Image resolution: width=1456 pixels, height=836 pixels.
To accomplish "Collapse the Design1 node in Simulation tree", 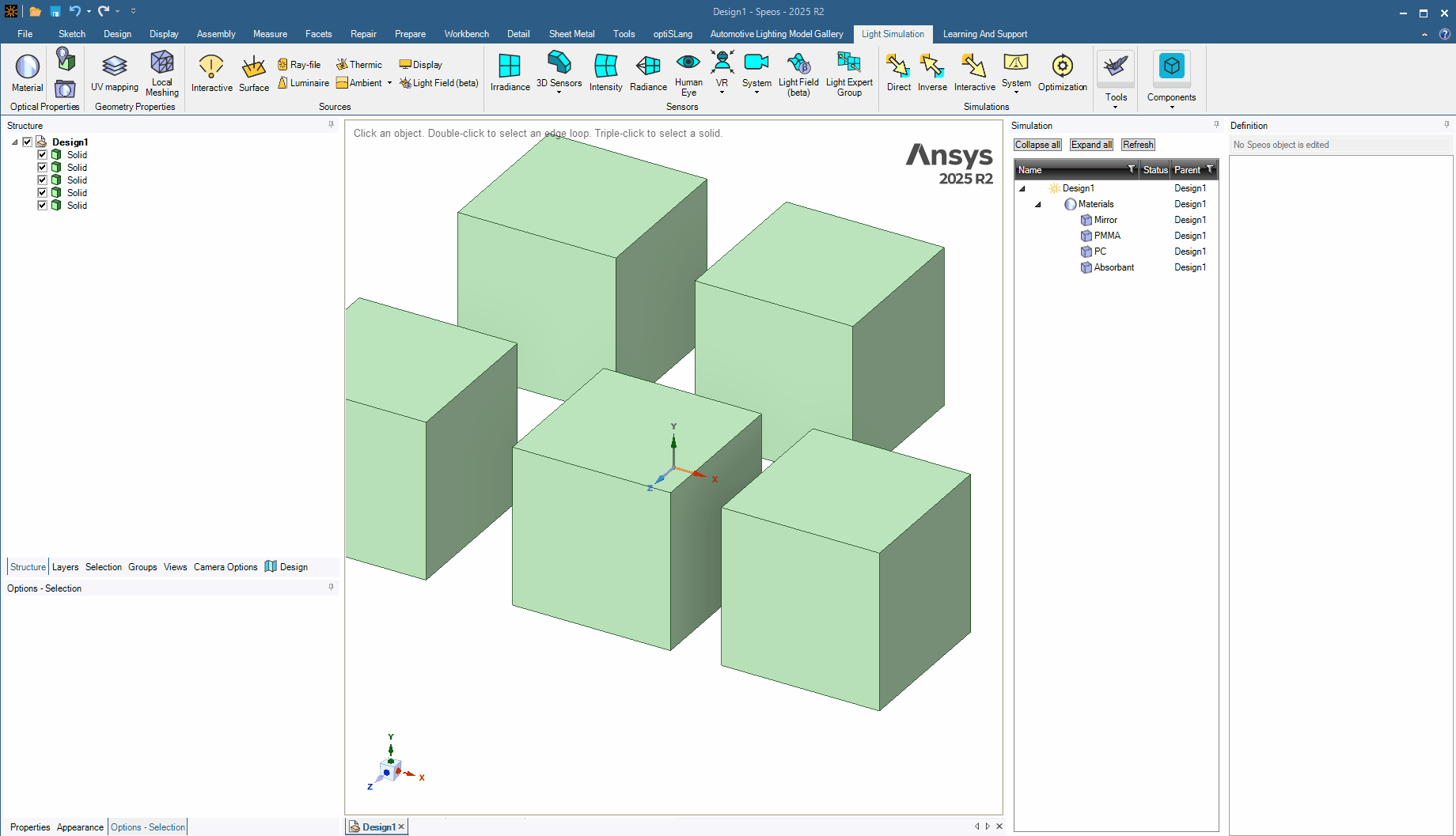I will coord(1022,188).
